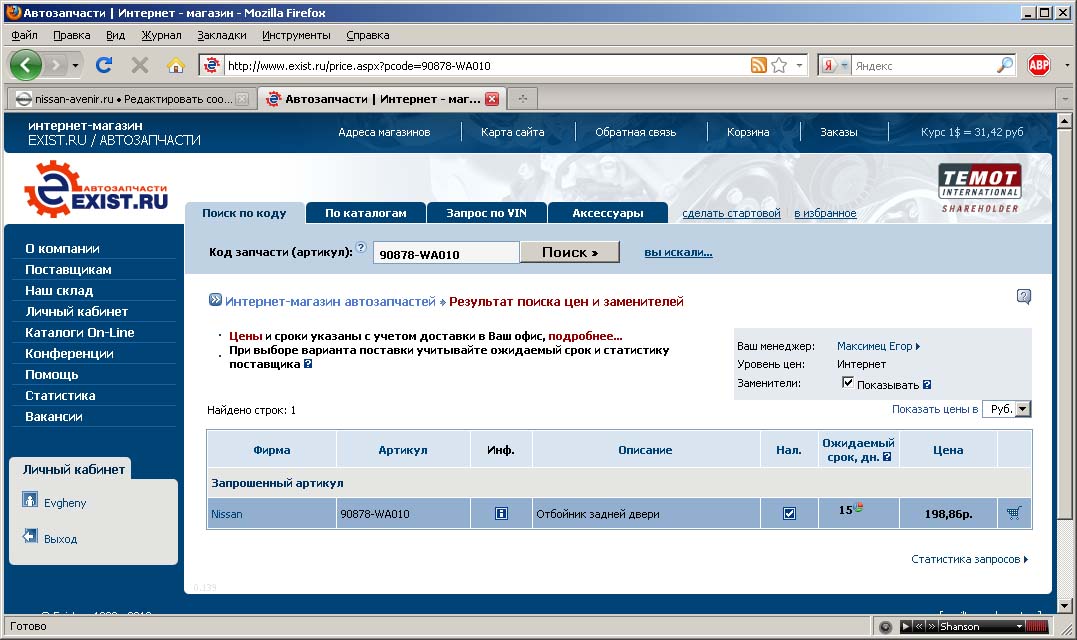
Task: Click the volume bar in the status bar player
Action: coord(1036,626)
